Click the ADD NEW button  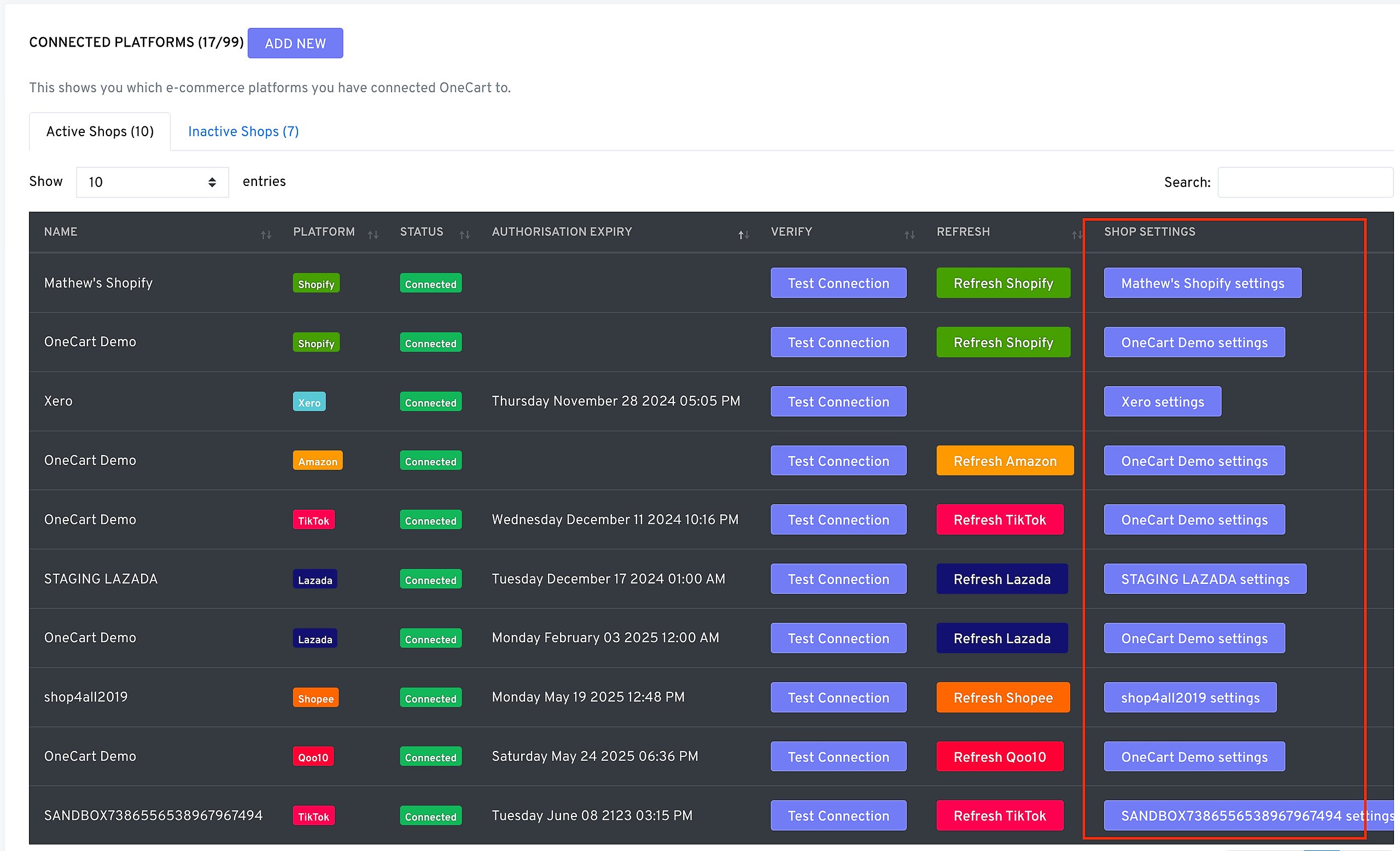point(295,44)
